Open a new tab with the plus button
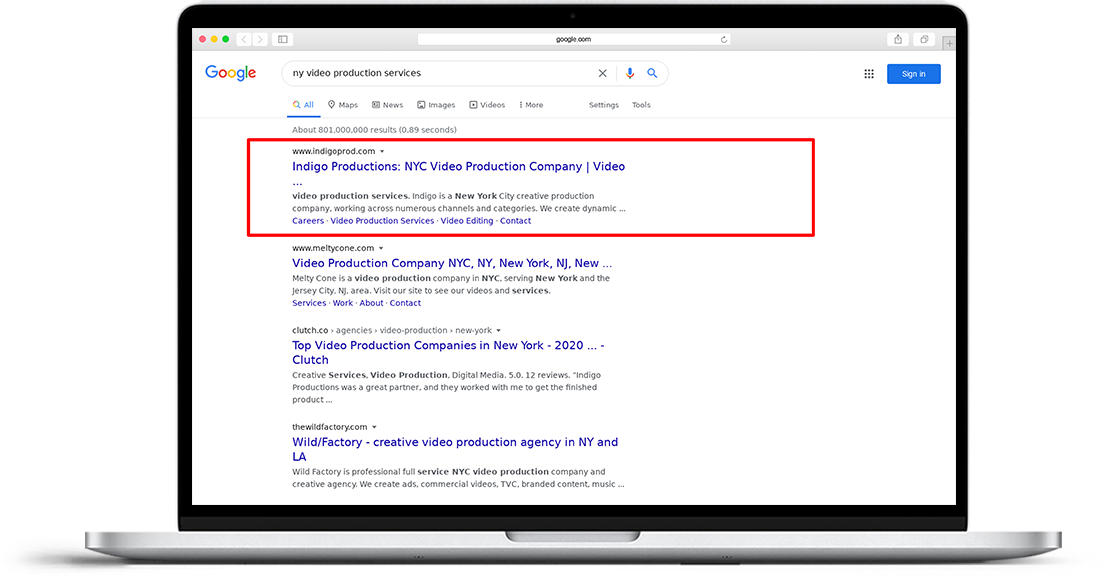Viewport: 1103px width, 578px height. pyautogui.click(x=949, y=43)
